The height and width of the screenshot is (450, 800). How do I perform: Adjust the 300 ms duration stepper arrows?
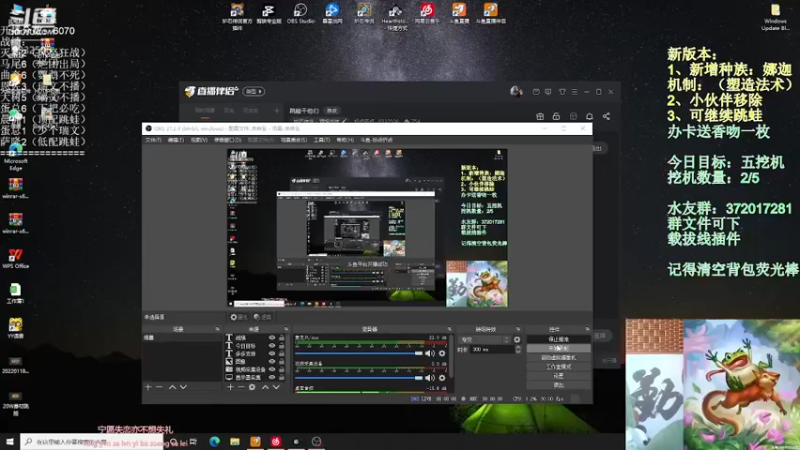(x=518, y=349)
